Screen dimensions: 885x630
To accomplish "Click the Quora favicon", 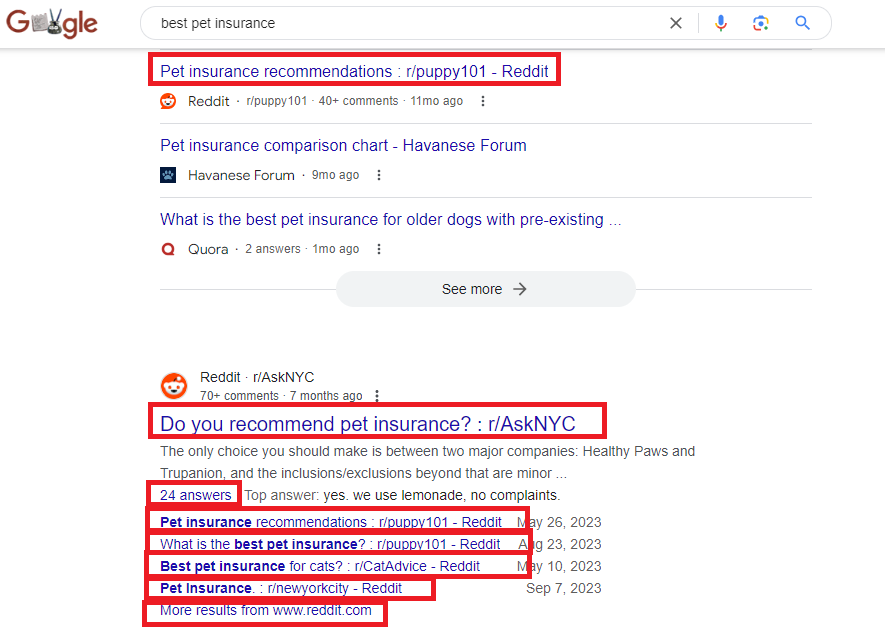I will [168, 249].
